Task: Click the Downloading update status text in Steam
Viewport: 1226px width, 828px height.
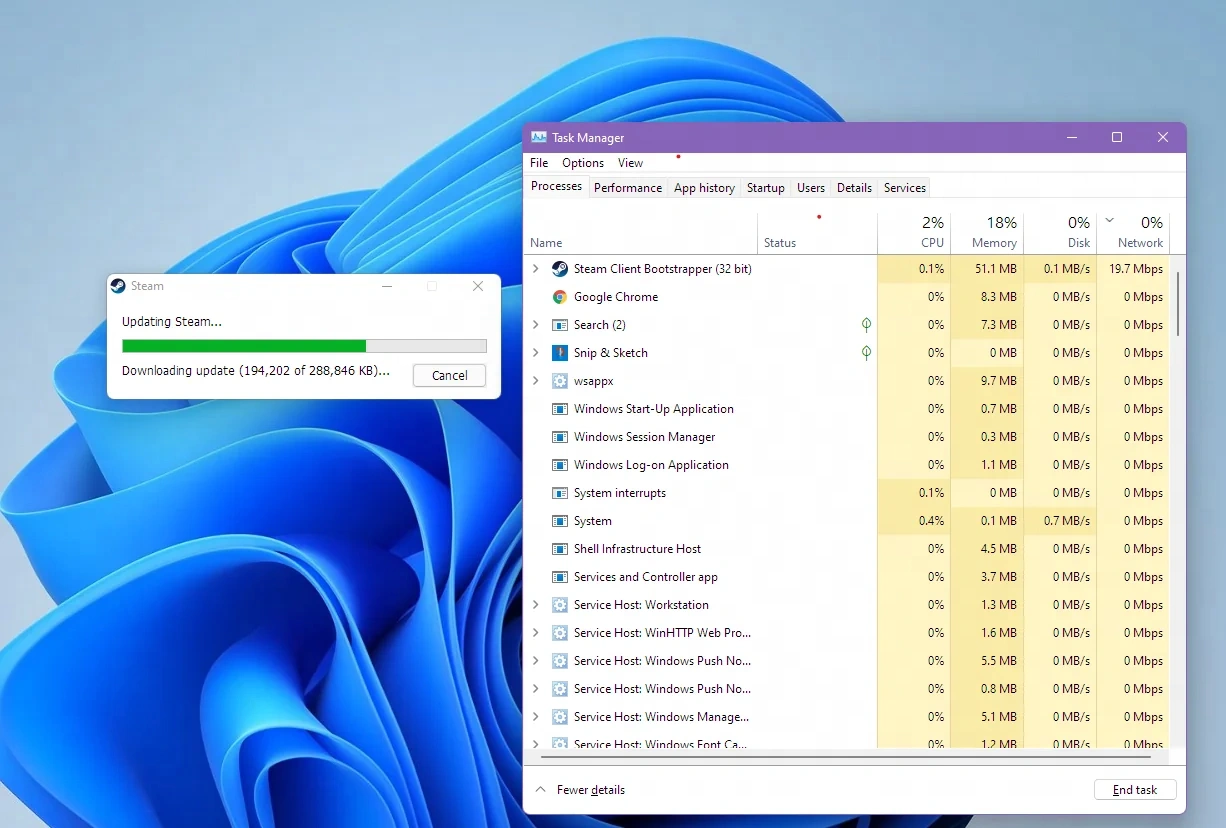Action: pos(256,371)
